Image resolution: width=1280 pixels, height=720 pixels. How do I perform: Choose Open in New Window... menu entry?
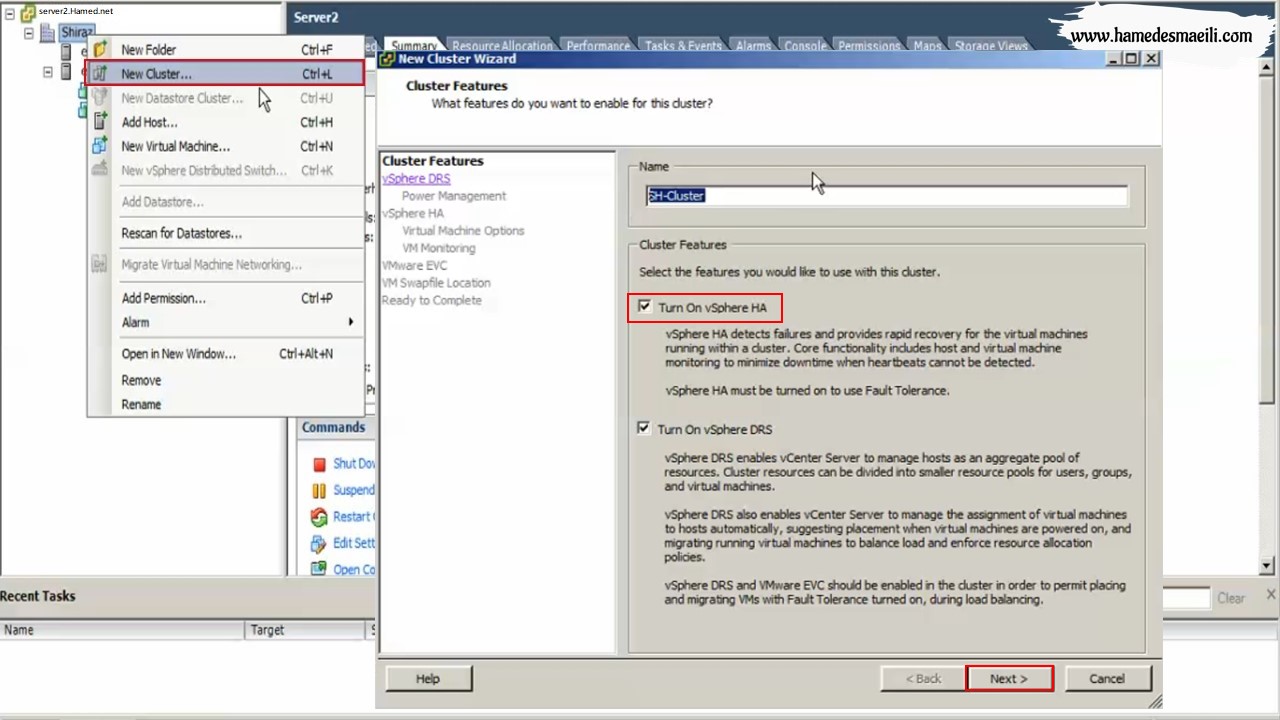226,354
